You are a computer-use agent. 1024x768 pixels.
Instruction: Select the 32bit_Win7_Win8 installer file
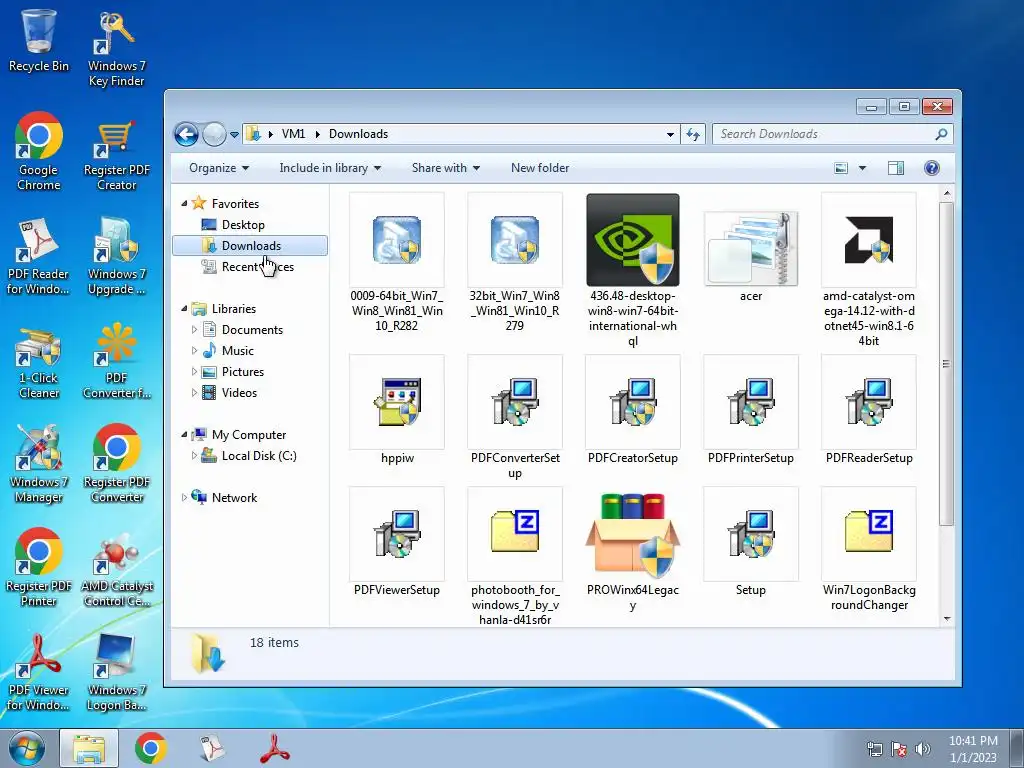click(515, 263)
